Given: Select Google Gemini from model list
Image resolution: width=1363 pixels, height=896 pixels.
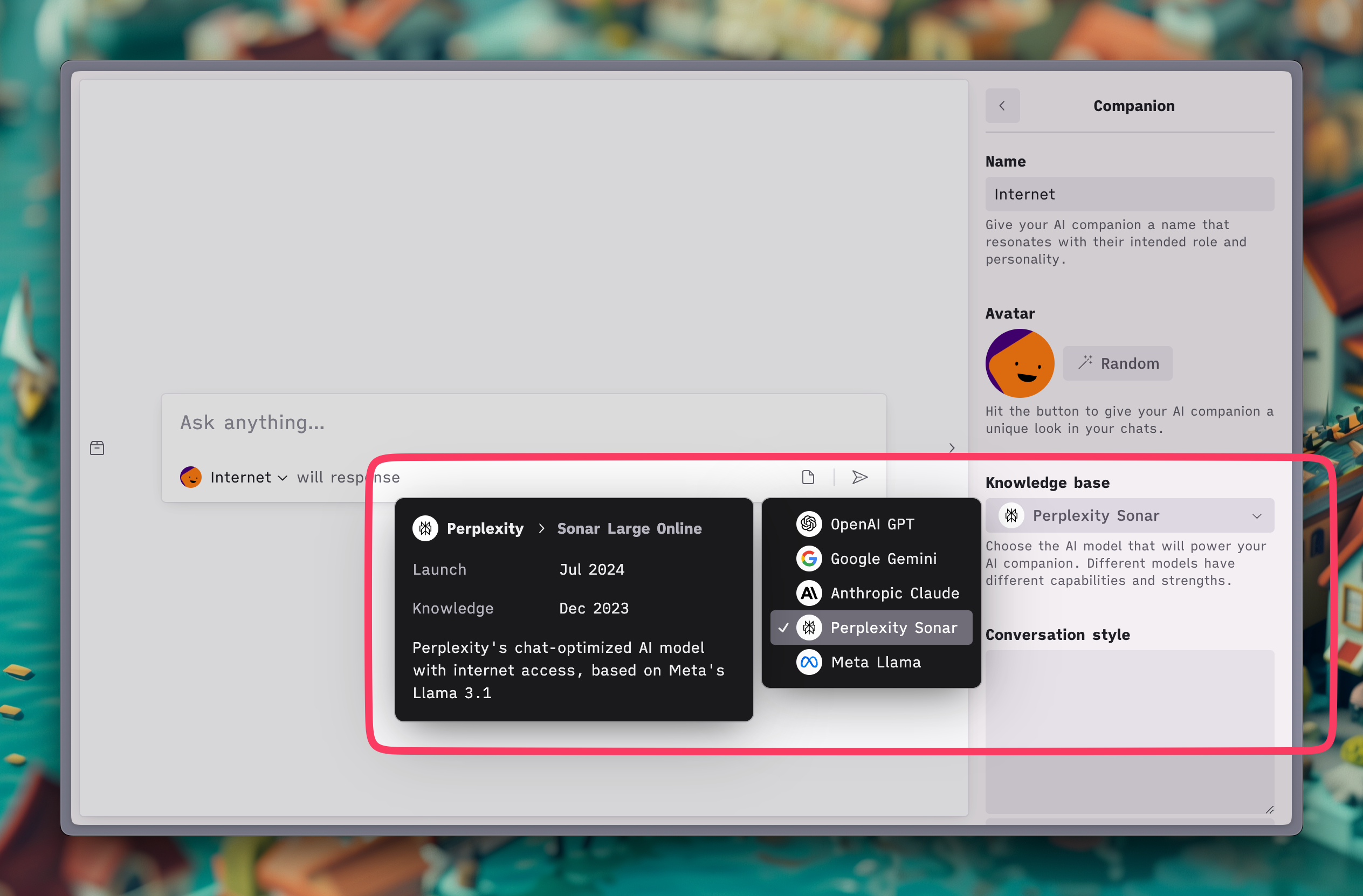Looking at the screenshot, I should click(871, 558).
